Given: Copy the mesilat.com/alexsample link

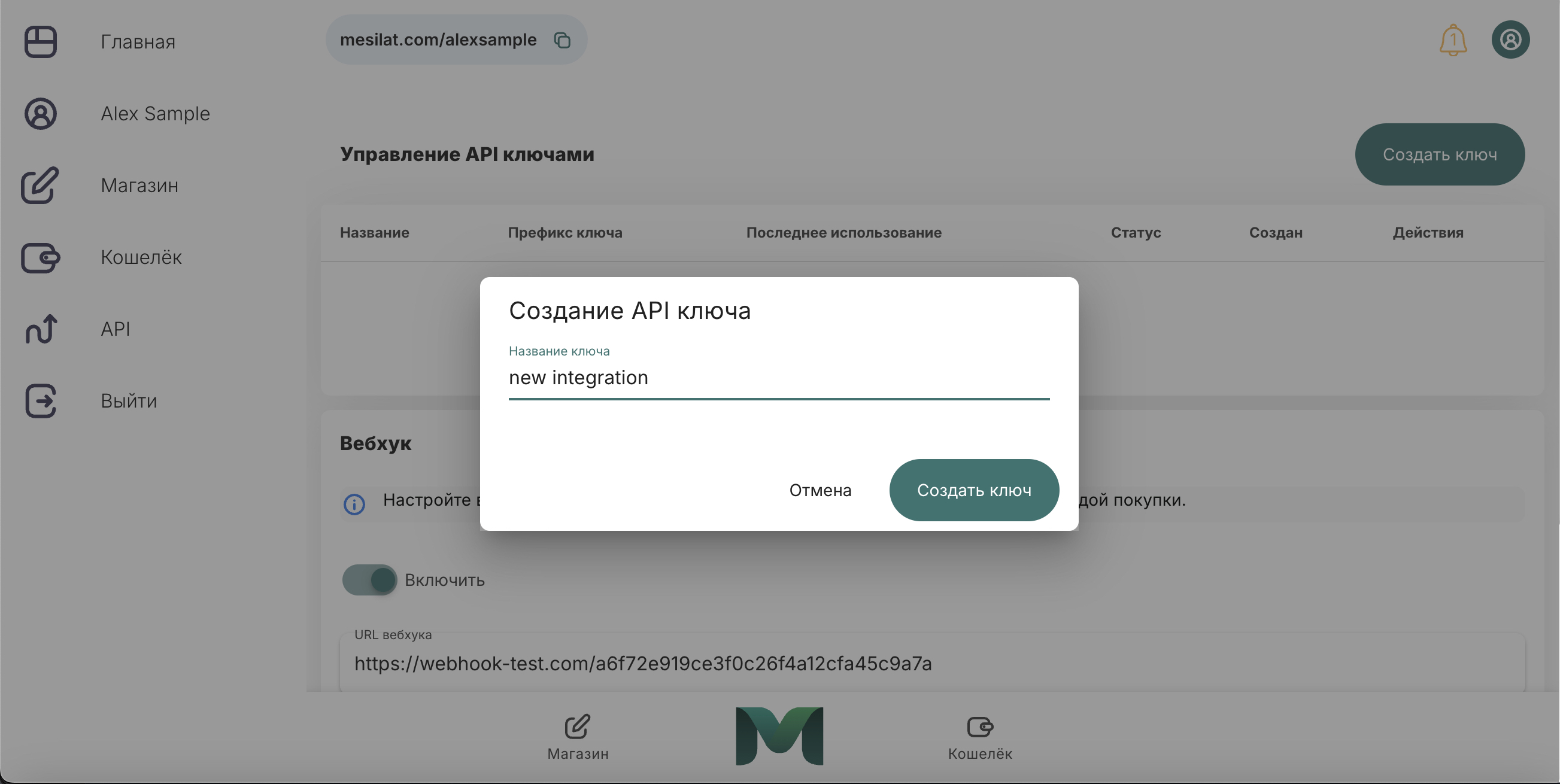Looking at the screenshot, I should (562, 40).
